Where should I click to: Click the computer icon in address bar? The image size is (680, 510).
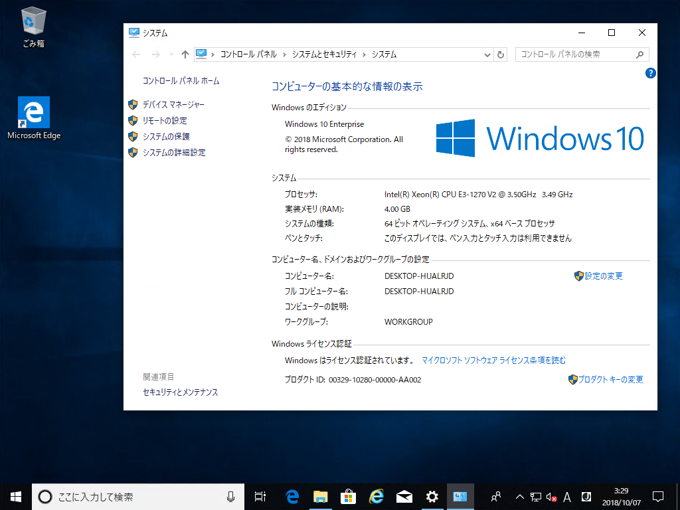click(201, 54)
